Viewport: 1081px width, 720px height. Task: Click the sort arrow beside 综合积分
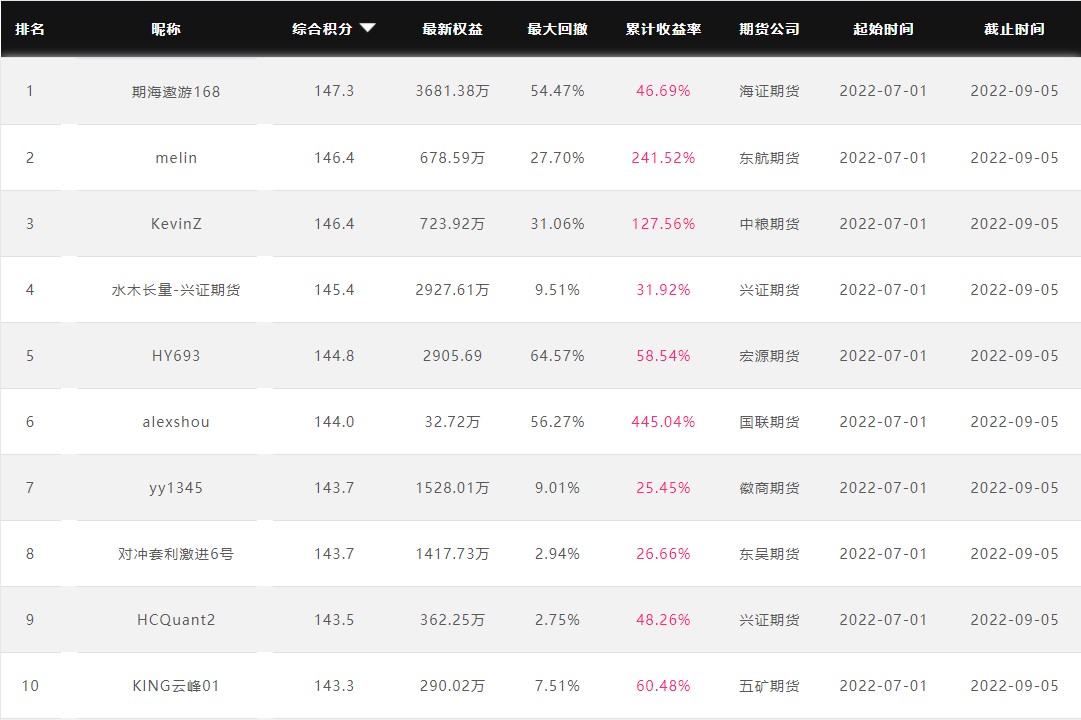pos(367,28)
